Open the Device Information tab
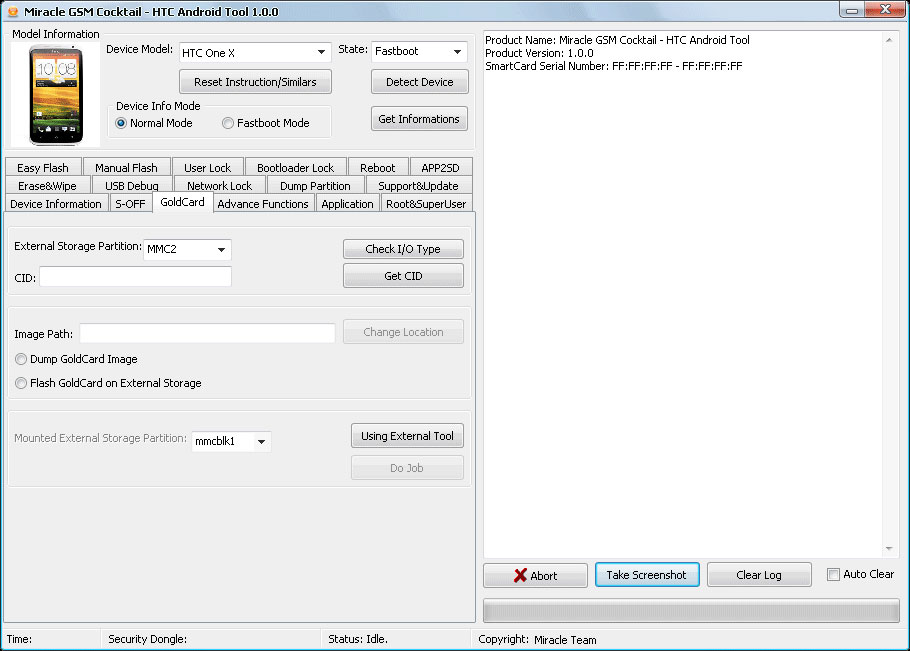 point(56,204)
